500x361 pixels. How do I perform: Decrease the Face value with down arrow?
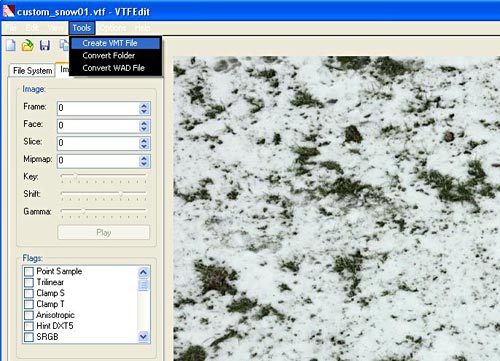coord(144,129)
